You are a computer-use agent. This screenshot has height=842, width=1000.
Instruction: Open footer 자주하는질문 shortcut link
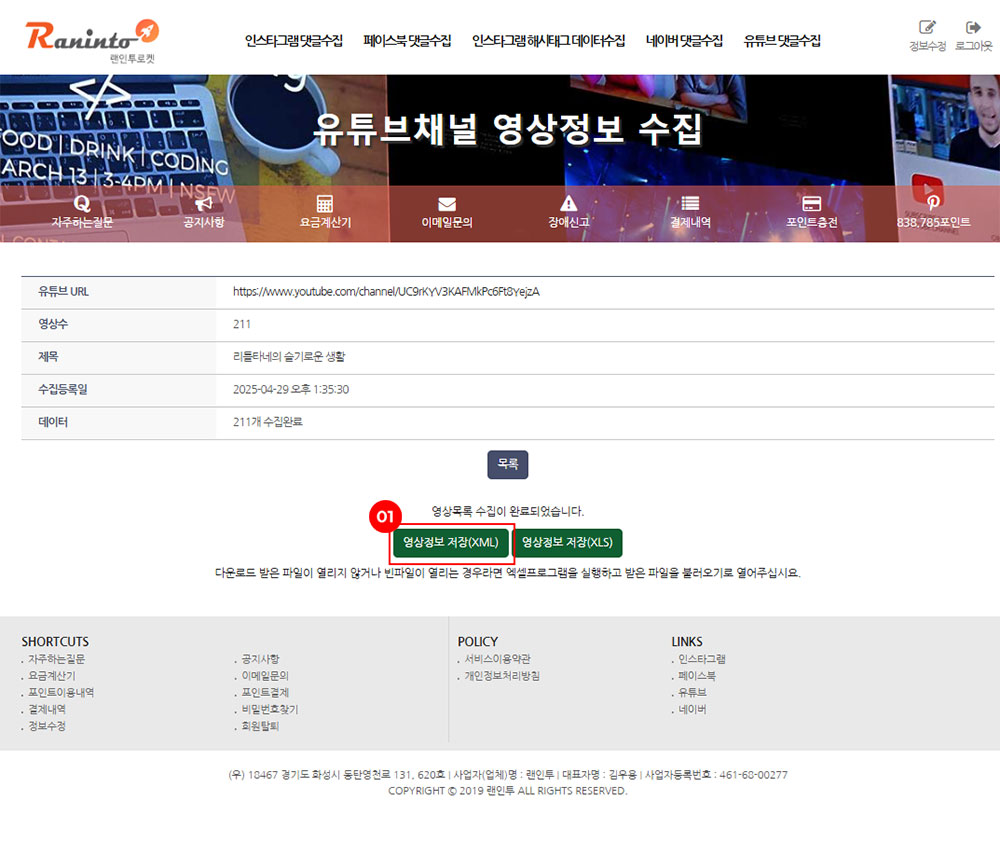pos(56,659)
